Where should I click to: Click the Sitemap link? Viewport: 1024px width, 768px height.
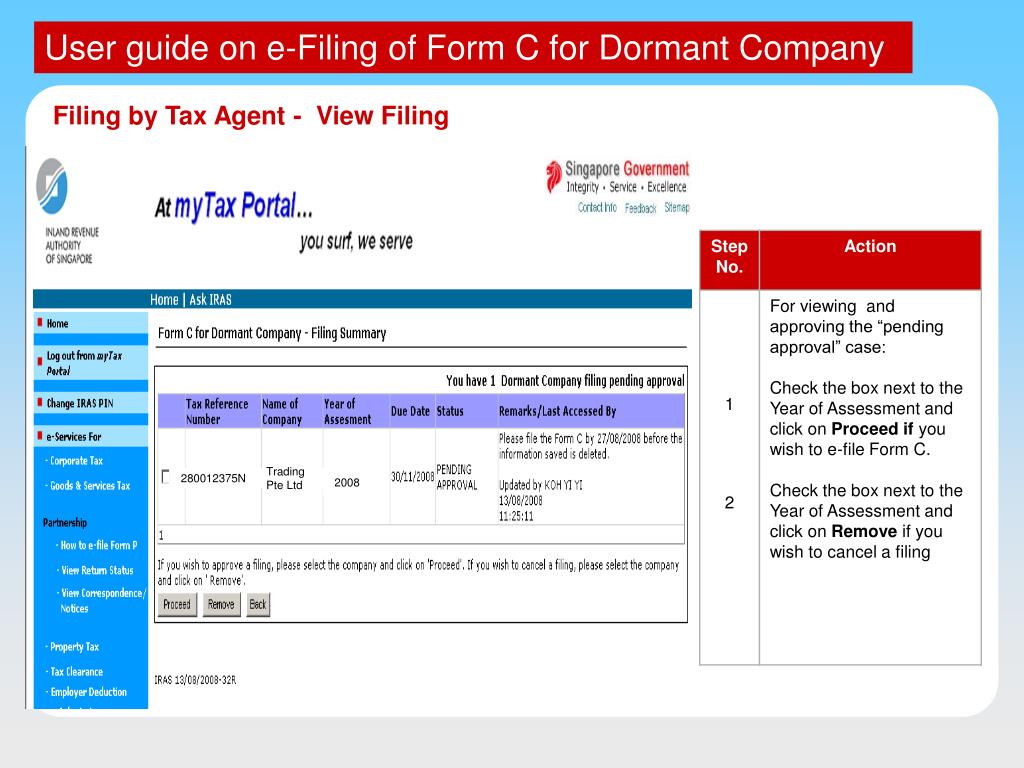click(677, 208)
